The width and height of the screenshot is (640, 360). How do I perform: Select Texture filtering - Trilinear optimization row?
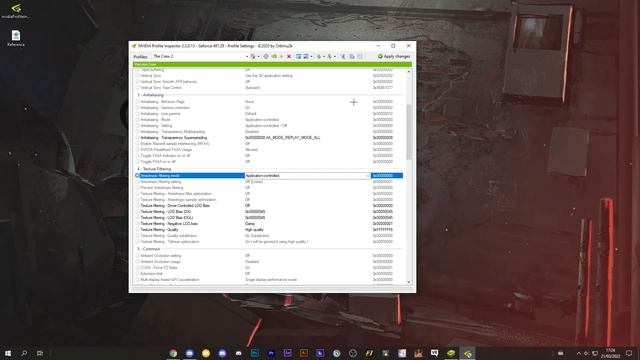click(269, 242)
